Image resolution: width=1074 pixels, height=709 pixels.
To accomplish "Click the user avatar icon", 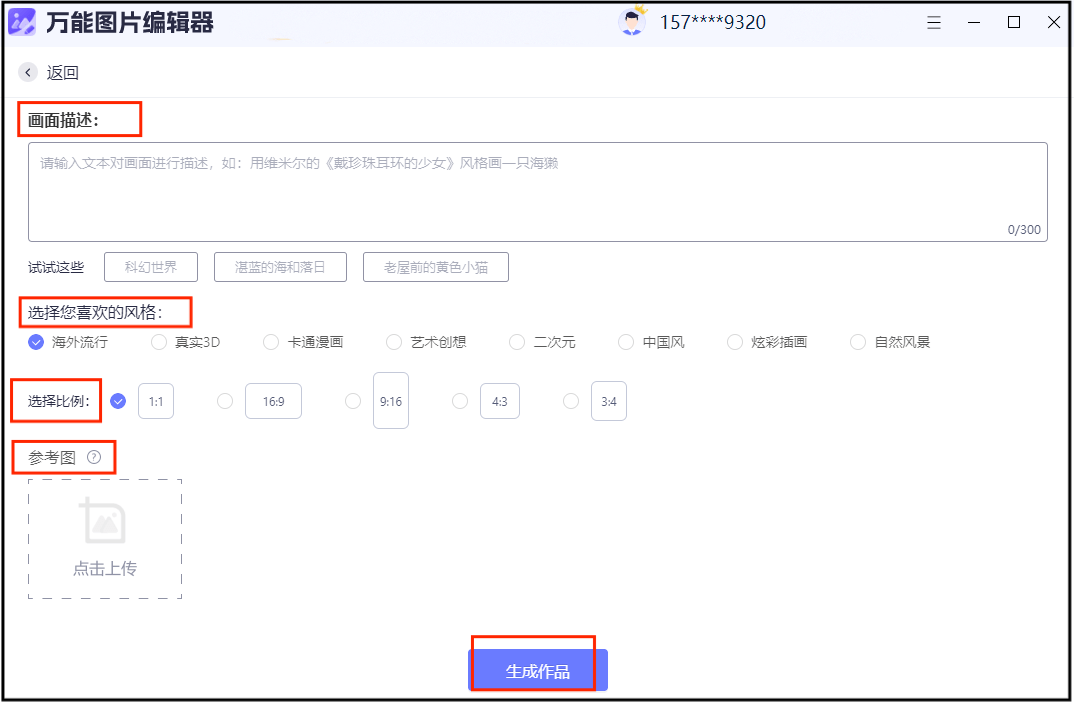I will [632, 22].
